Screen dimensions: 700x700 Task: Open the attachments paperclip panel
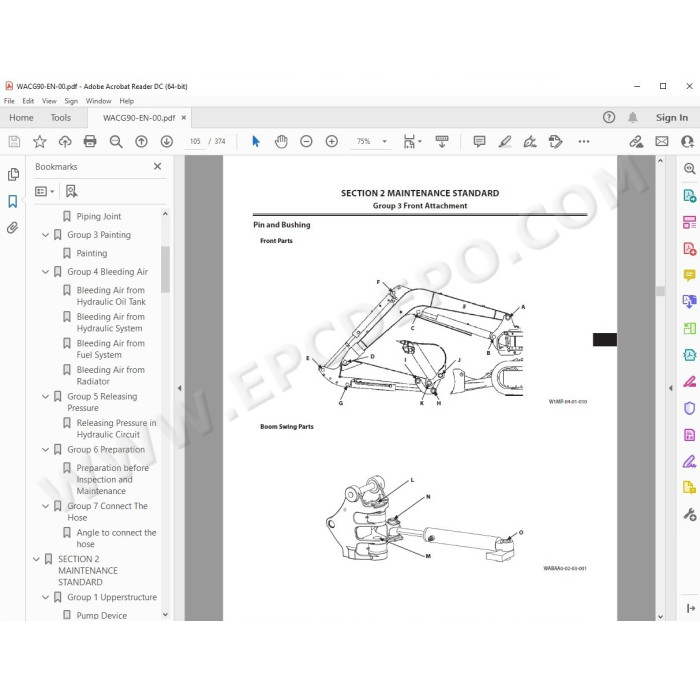[x=12, y=228]
